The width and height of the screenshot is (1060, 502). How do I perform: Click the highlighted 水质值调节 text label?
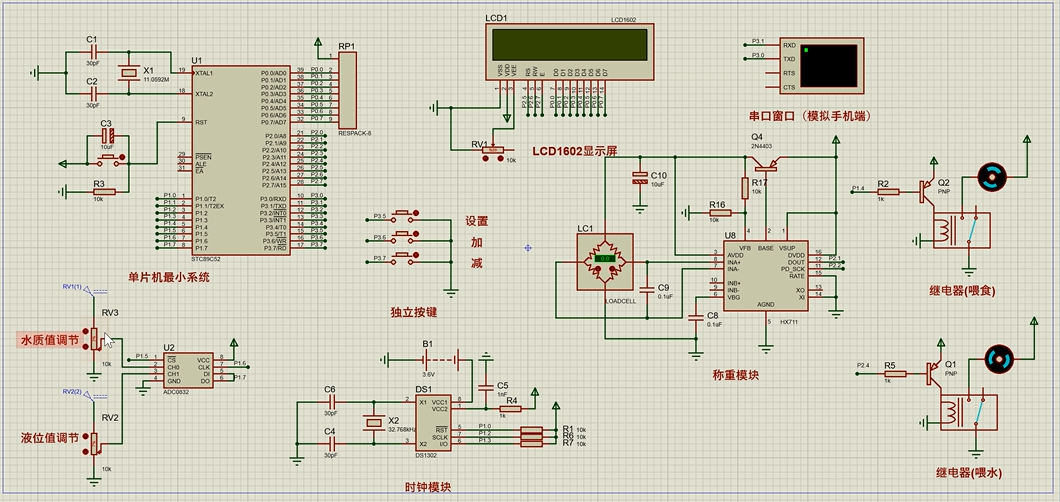(x=48, y=339)
